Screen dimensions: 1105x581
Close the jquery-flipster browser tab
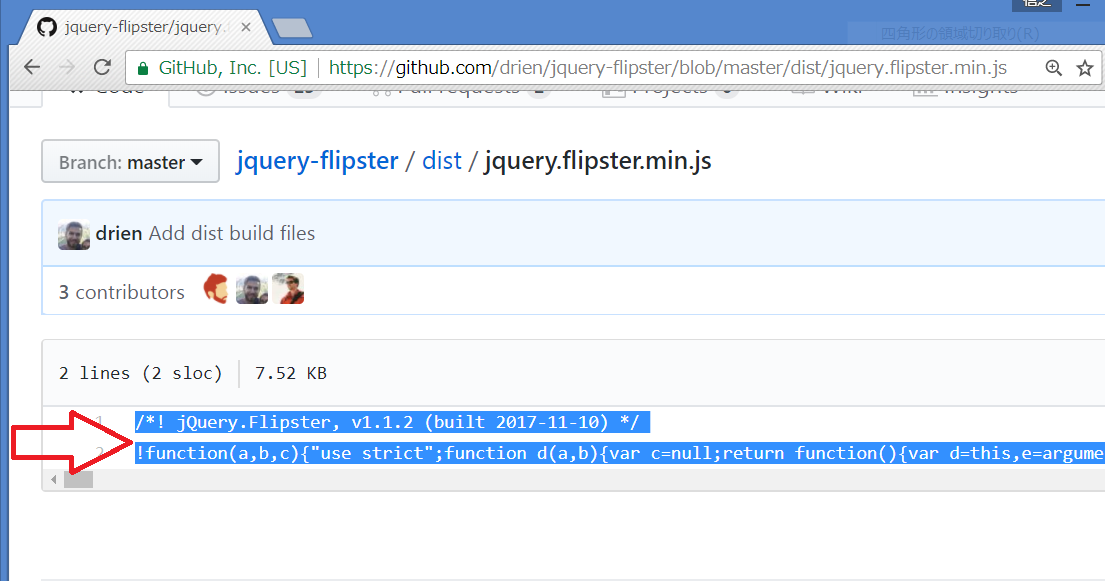coord(246,27)
